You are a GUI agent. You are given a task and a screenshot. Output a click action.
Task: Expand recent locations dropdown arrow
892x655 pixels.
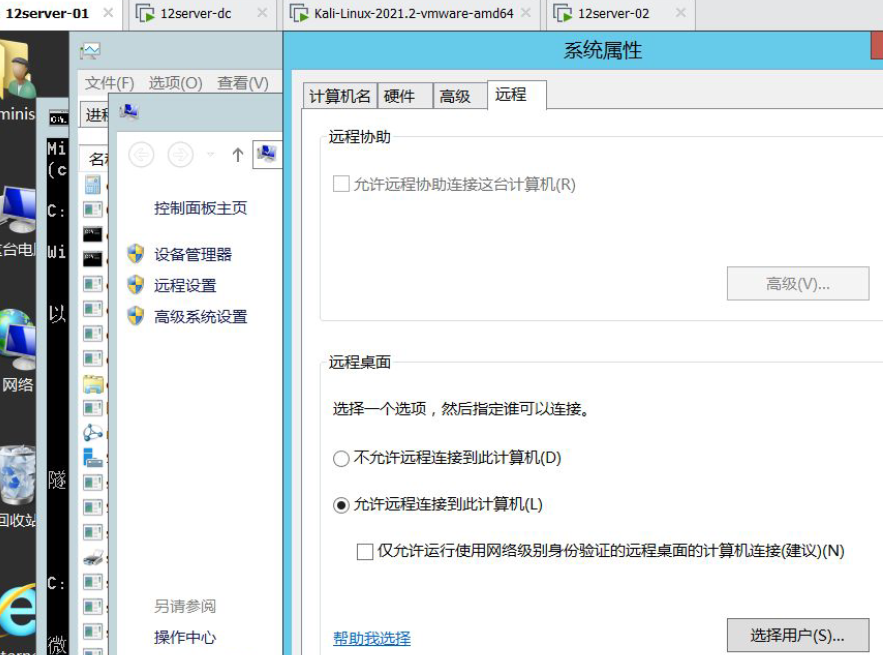(210, 155)
